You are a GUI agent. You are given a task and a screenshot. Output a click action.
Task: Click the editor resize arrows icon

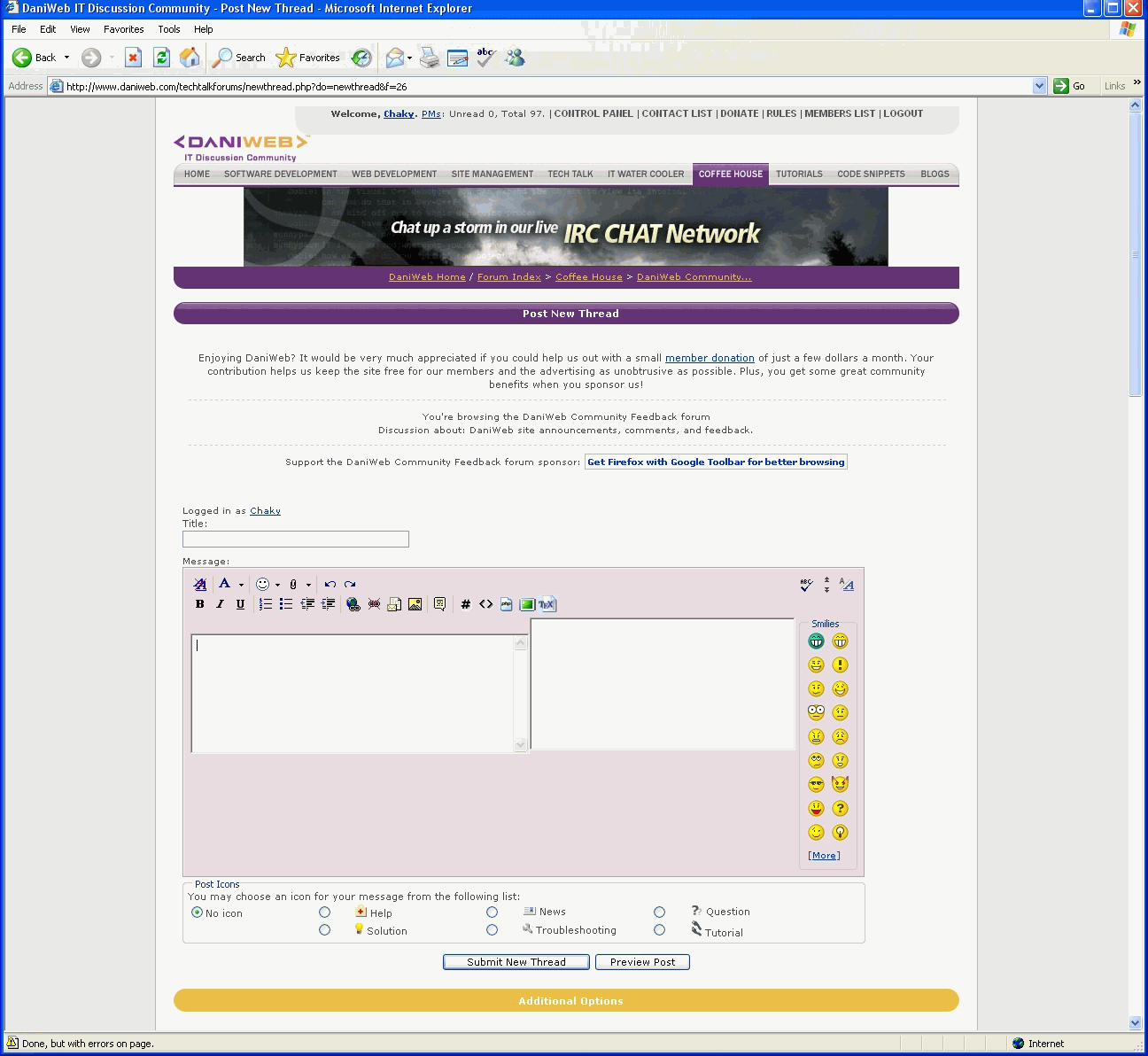826,585
